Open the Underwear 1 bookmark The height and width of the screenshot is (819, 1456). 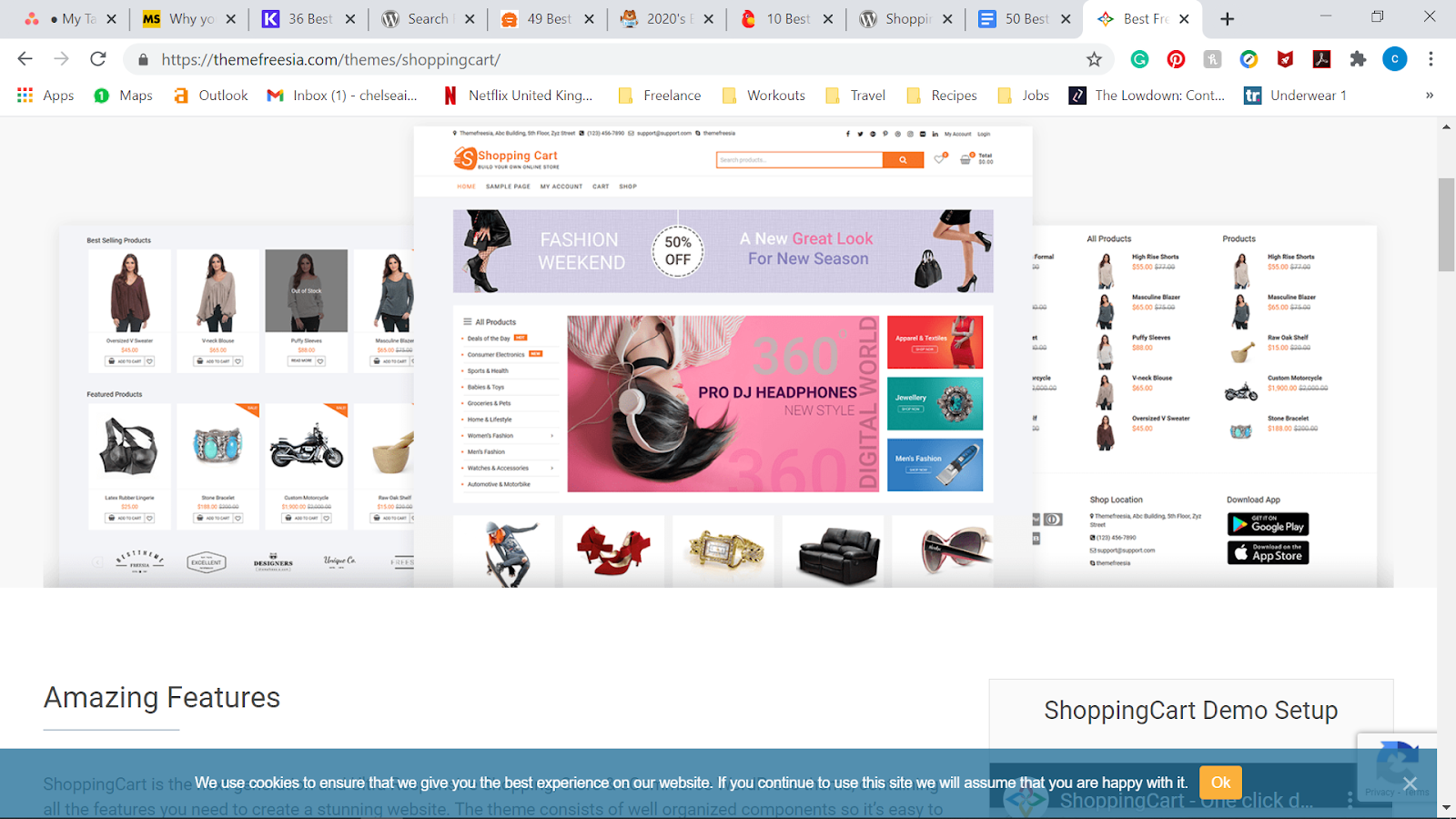pos(1295,96)
